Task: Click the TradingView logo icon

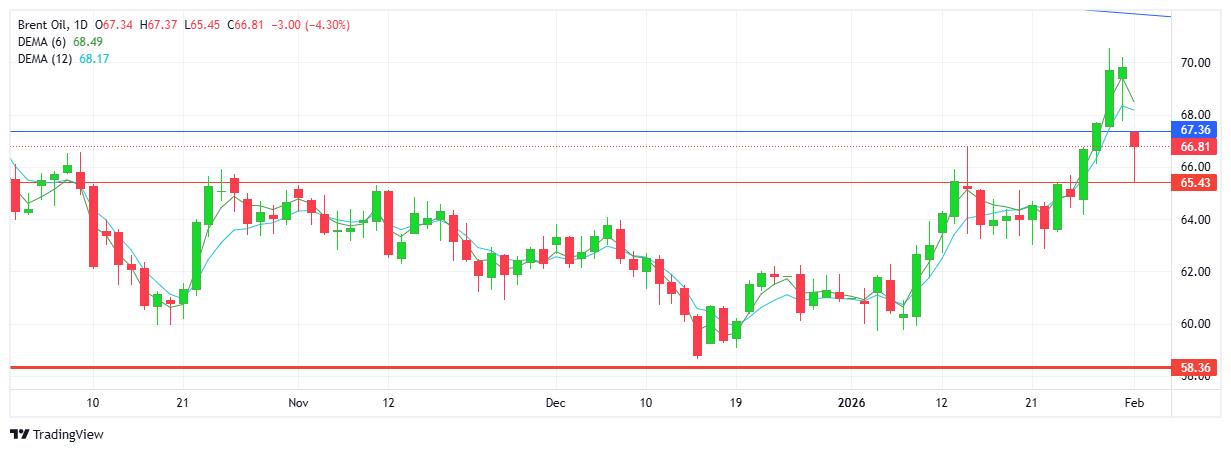Action: tap(19, 435)
